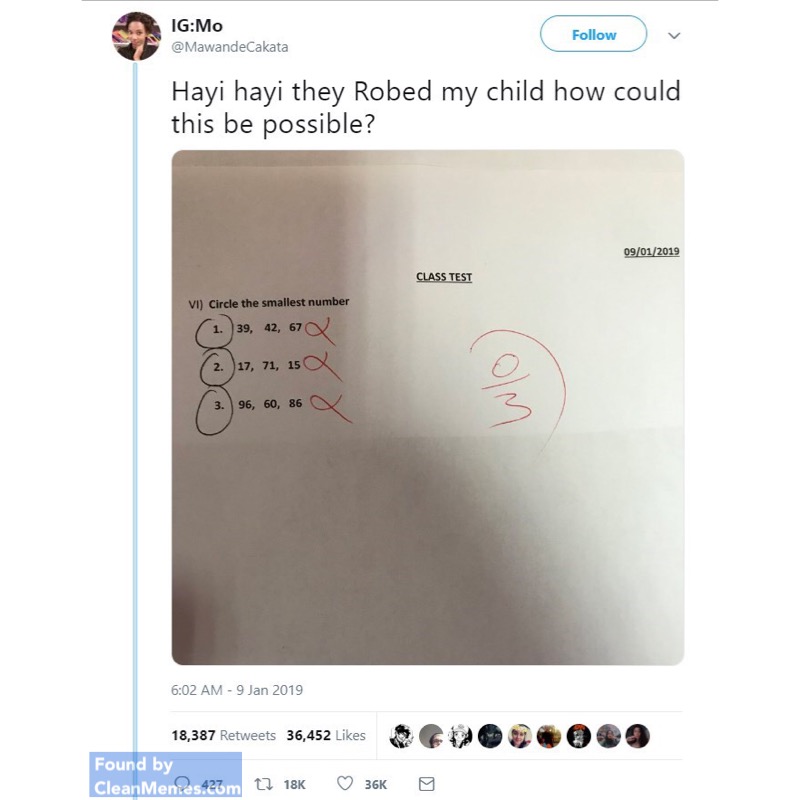Open the class test photo
The width and height of the screenshot is (800, 800).
[428, 407]
